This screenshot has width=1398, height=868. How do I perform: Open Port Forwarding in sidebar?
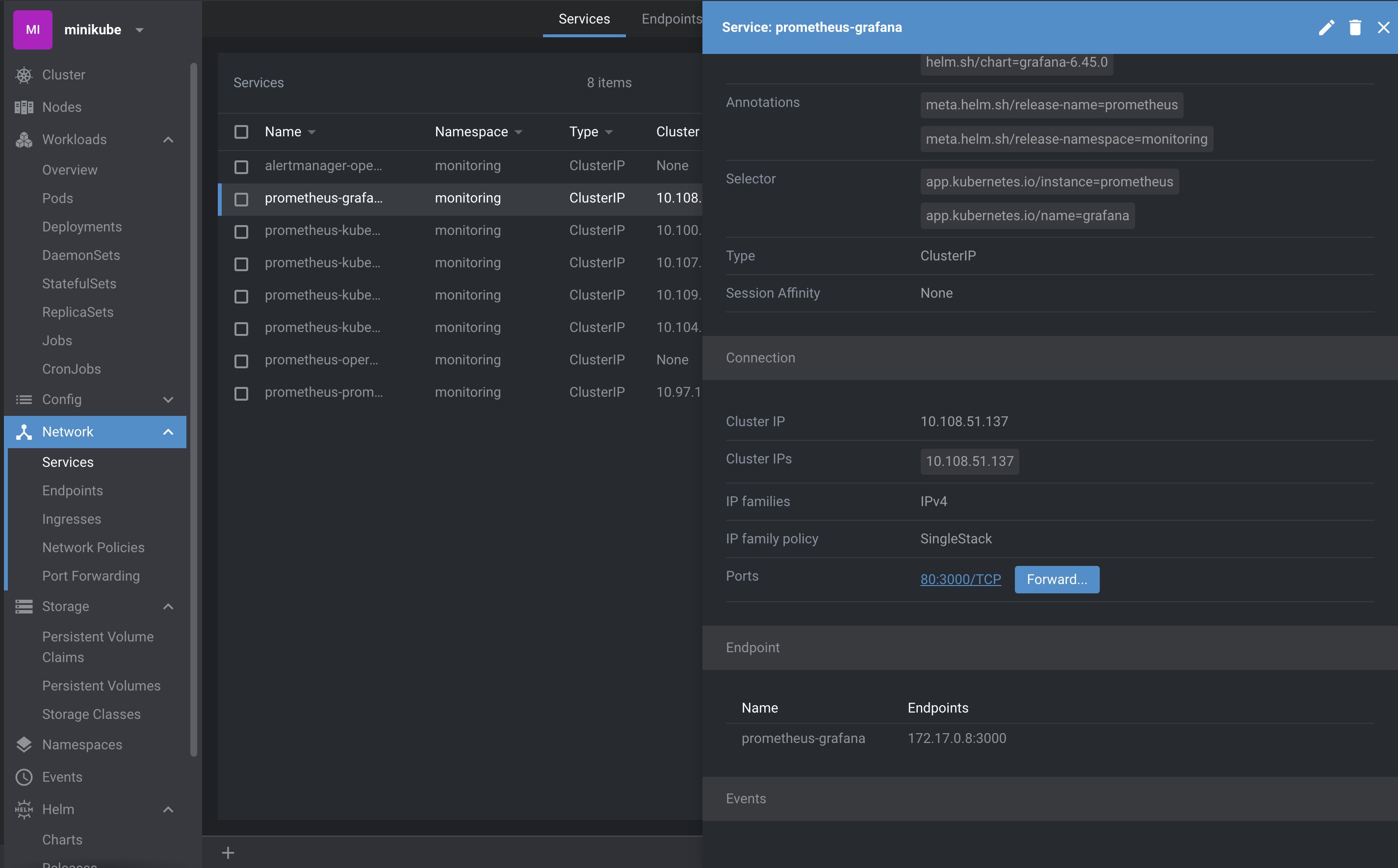[91, 576]
